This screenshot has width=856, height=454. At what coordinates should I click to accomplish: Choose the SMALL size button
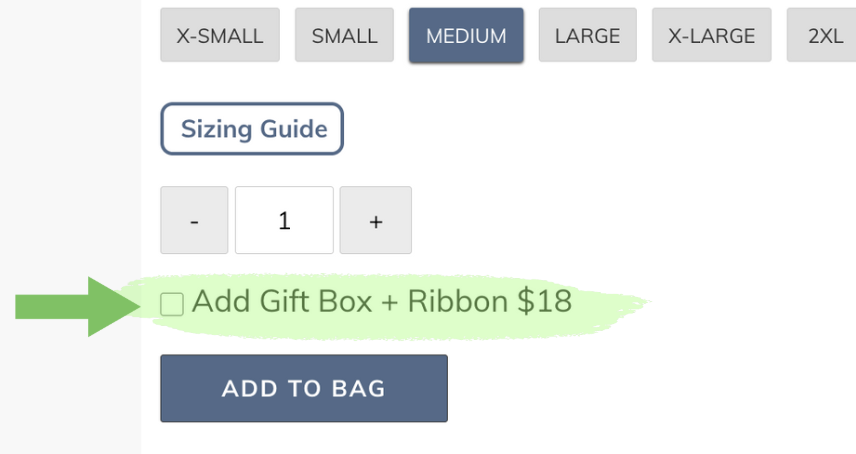pos(344,36)
